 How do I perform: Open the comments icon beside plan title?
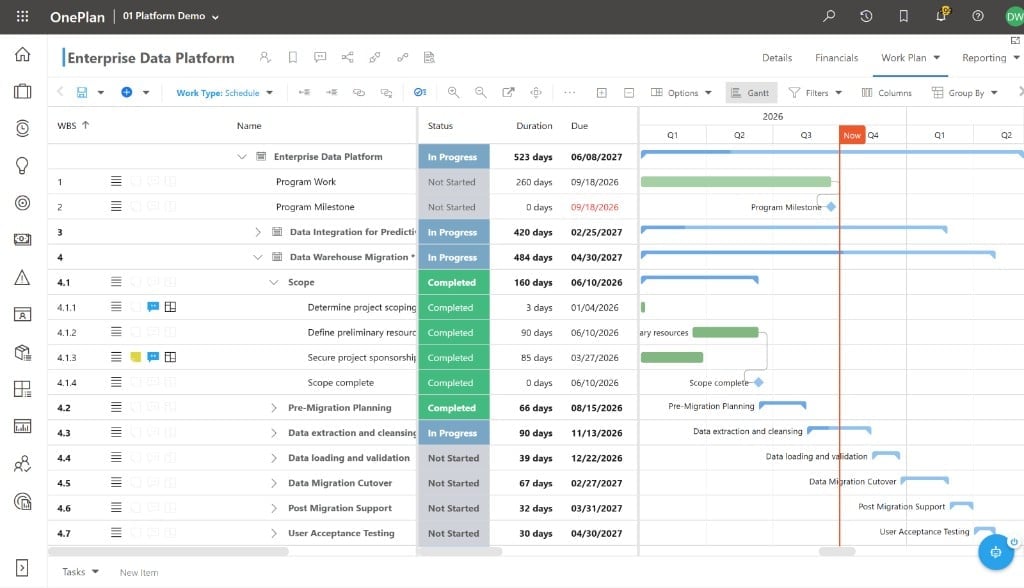(320, 57)
